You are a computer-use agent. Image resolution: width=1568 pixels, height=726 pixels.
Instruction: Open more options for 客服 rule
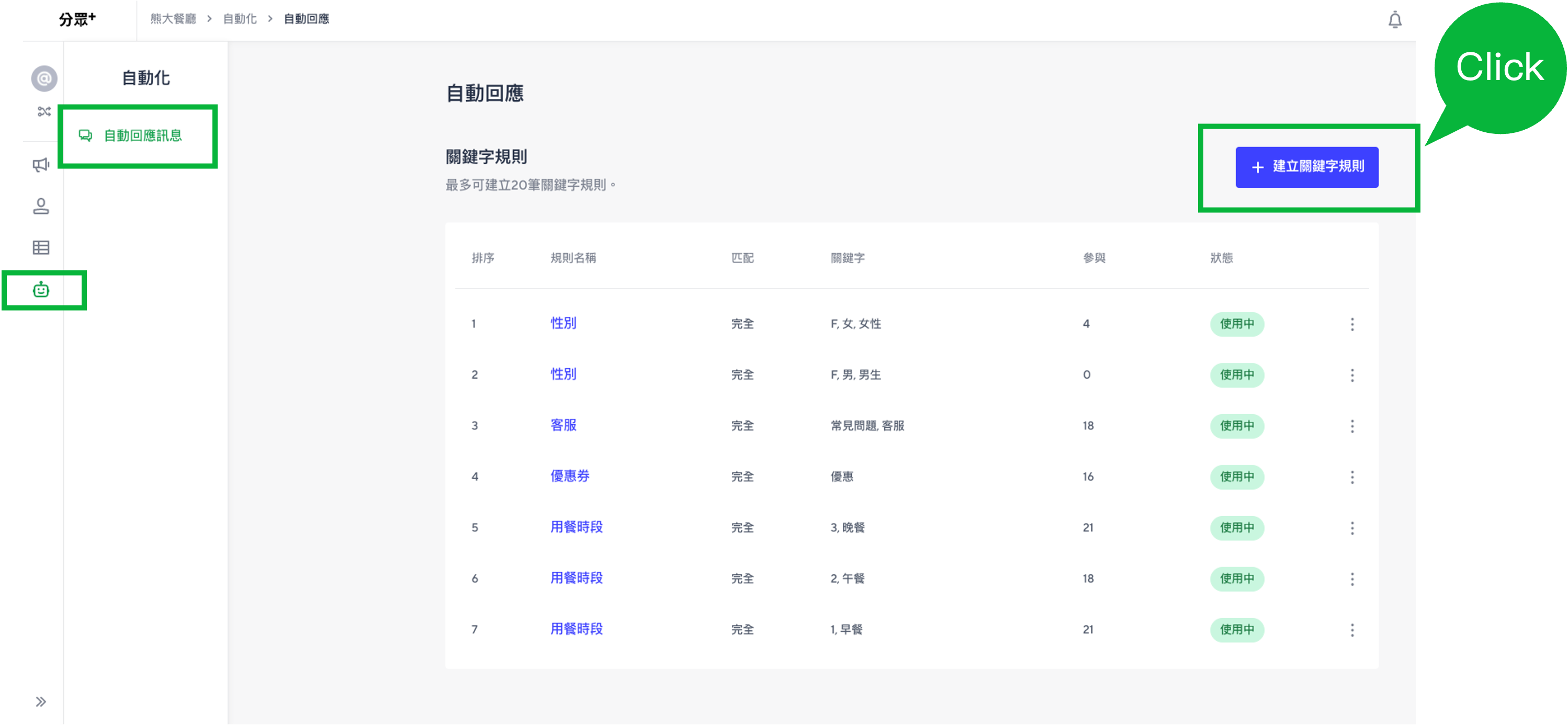(1352, 426)
